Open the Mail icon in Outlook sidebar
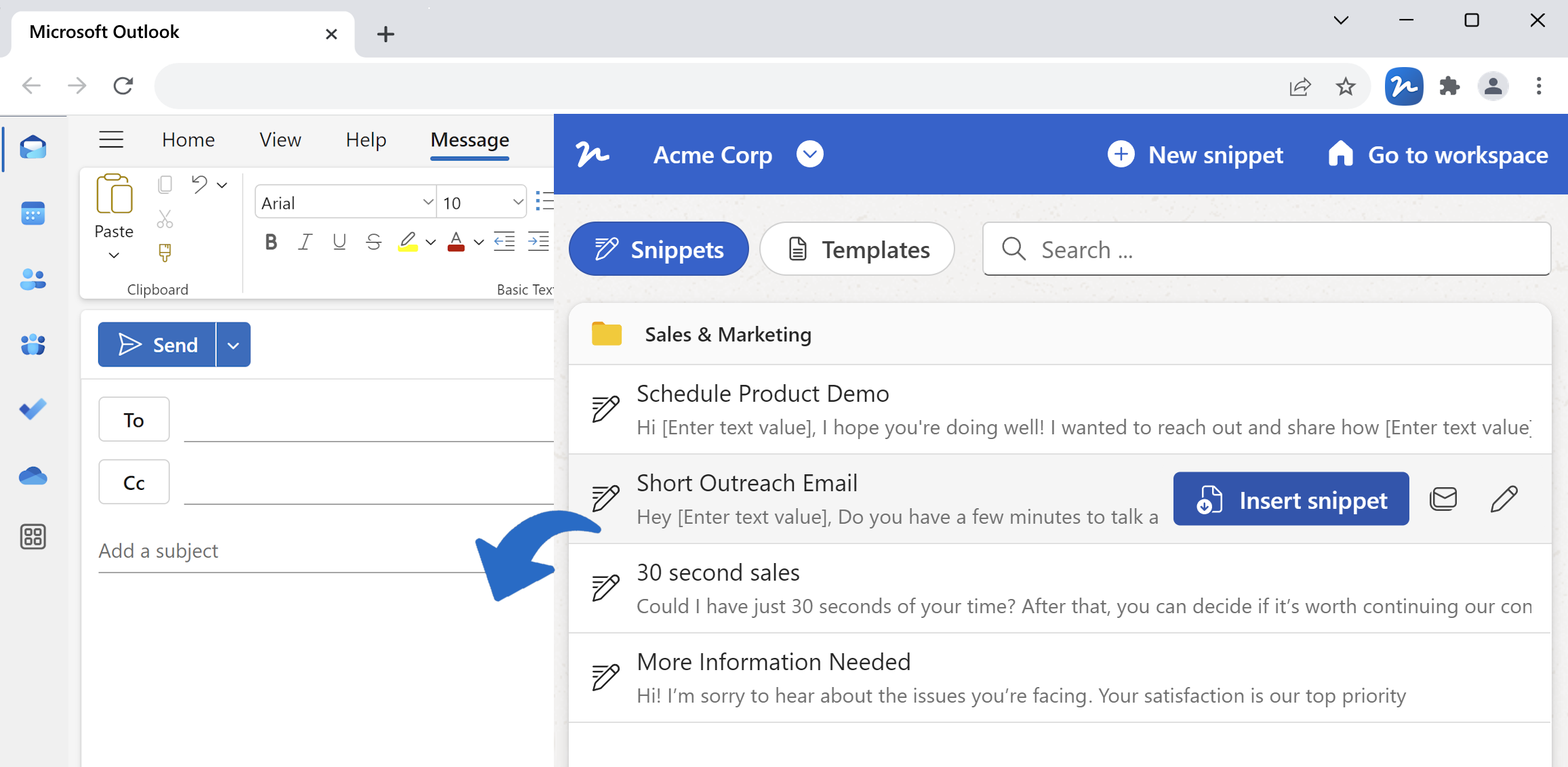Screen dimensions: 1568x767 [x=33, y=147]
